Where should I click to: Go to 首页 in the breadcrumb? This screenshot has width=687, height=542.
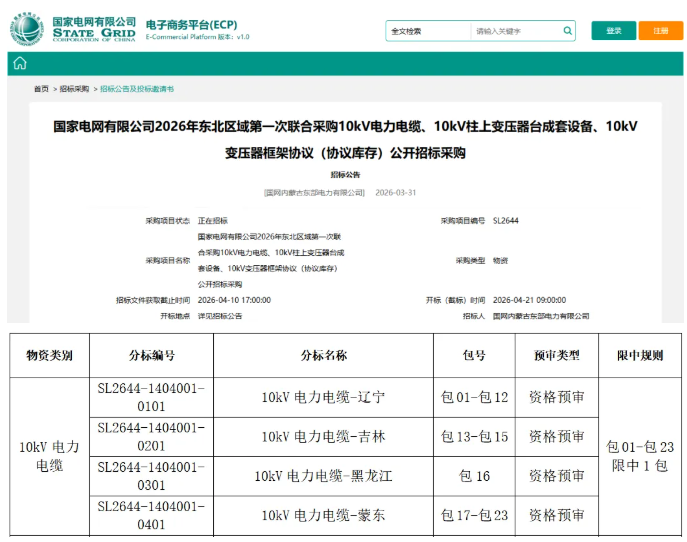click(x=41, y=89)
